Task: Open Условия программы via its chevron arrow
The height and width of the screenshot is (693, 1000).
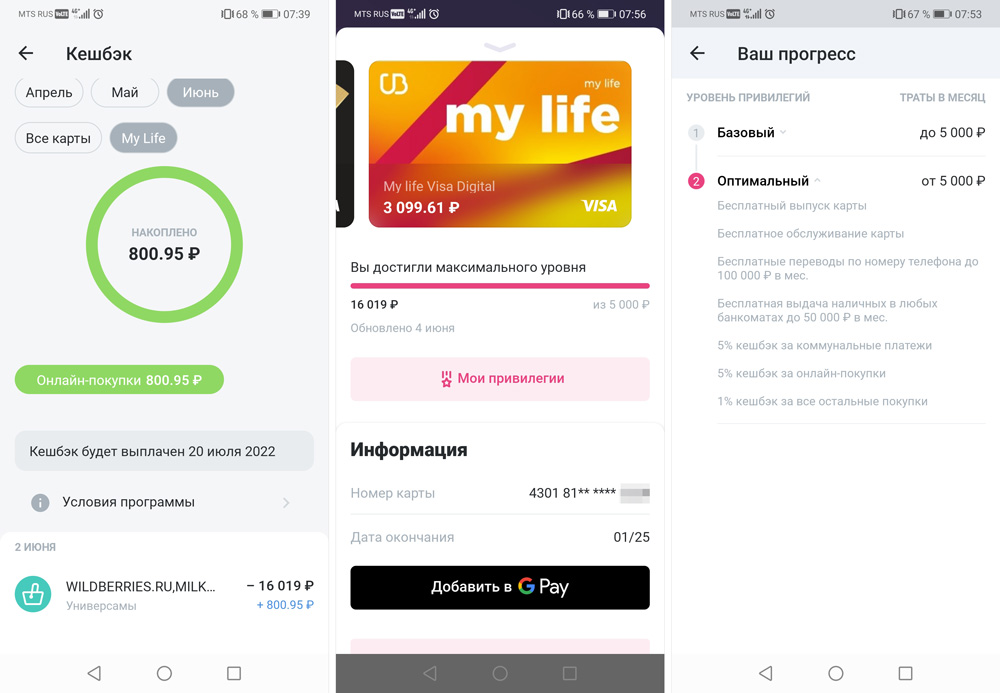Action: coord(286,503)
